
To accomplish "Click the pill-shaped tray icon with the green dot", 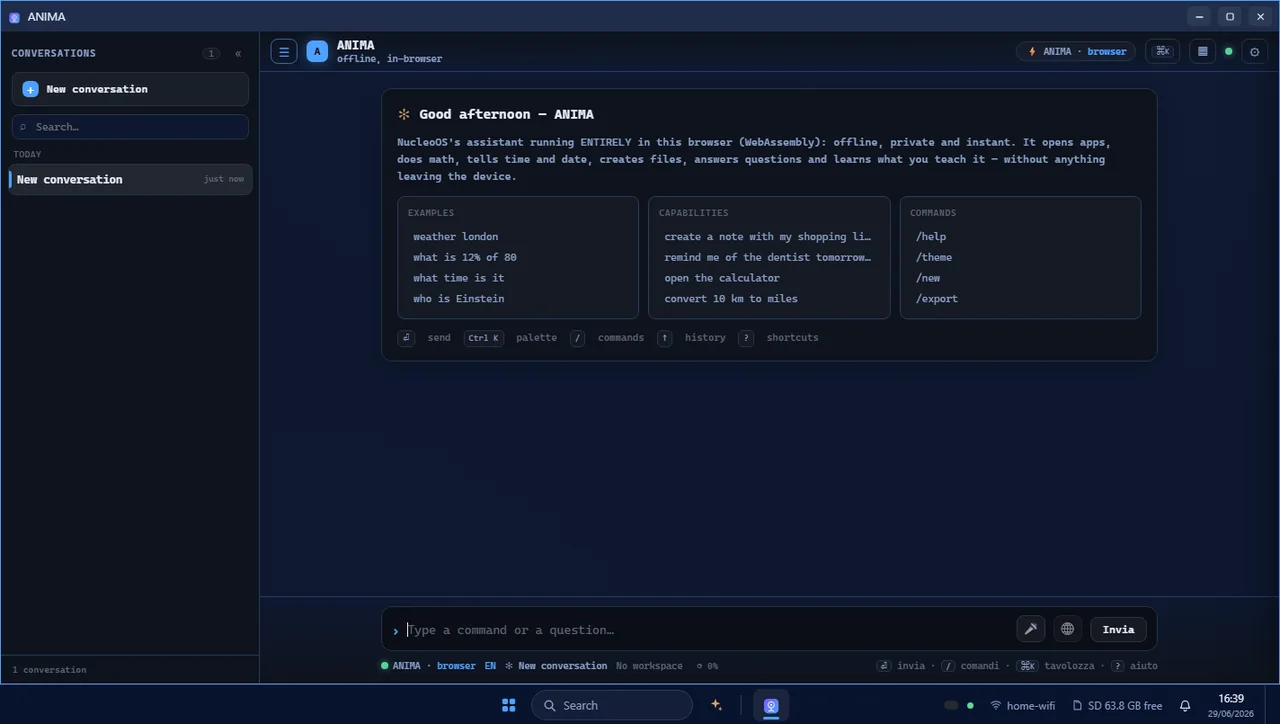I will coord(959,706).
